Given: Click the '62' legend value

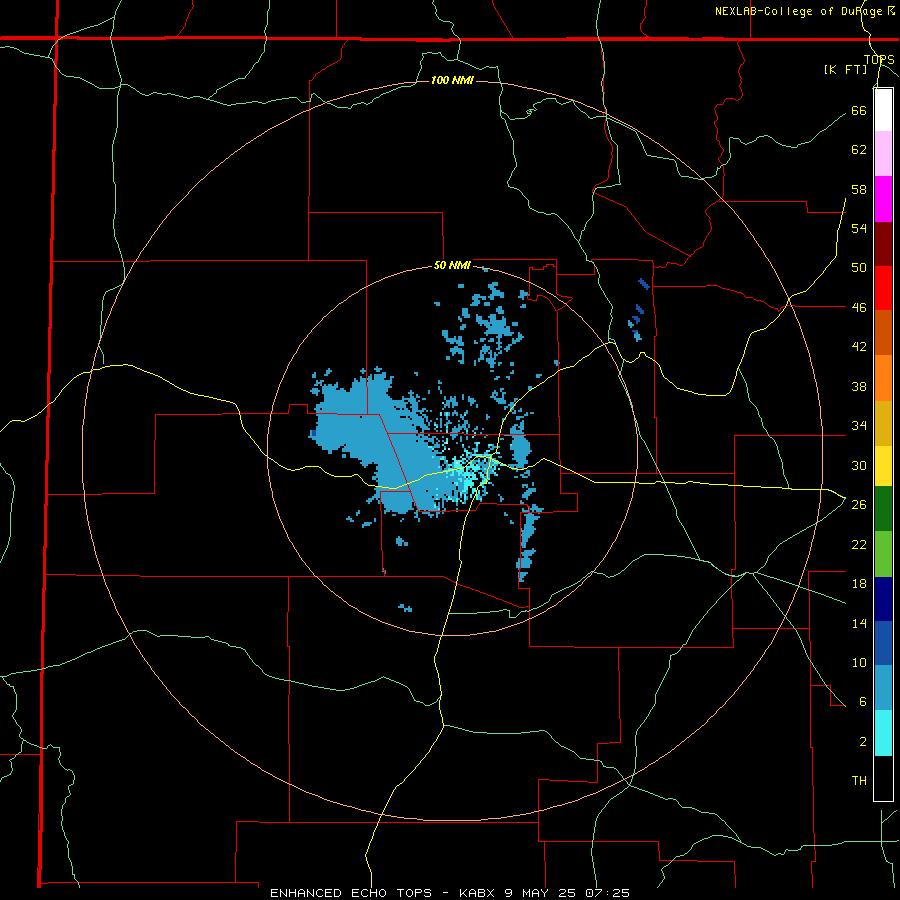Looking at the screenshot, I should (x=859, y=150).
